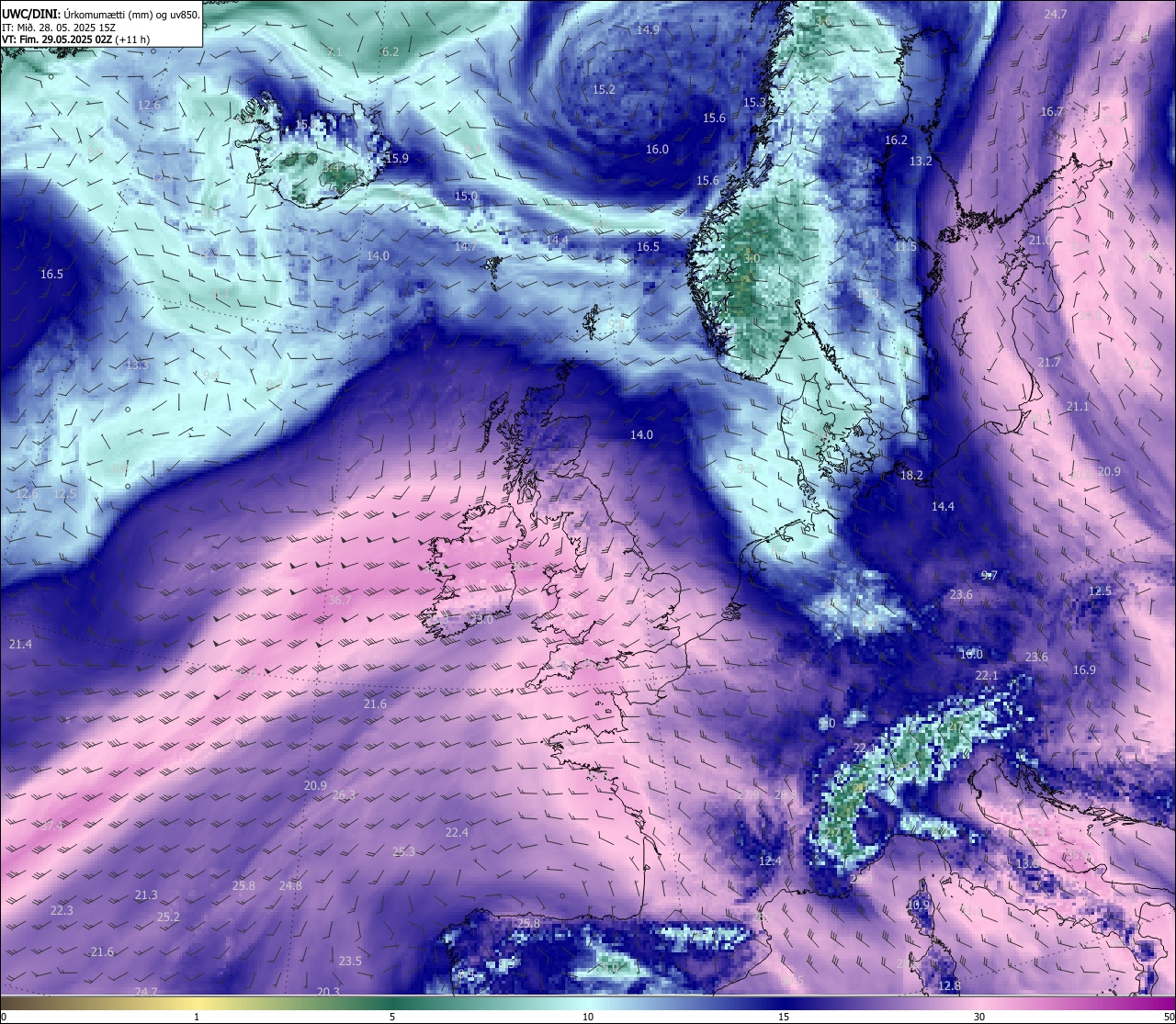Click the 22.1 value north of the Alps
The height and width of the screenshot is (1024, 1176).
pos(987,676)
